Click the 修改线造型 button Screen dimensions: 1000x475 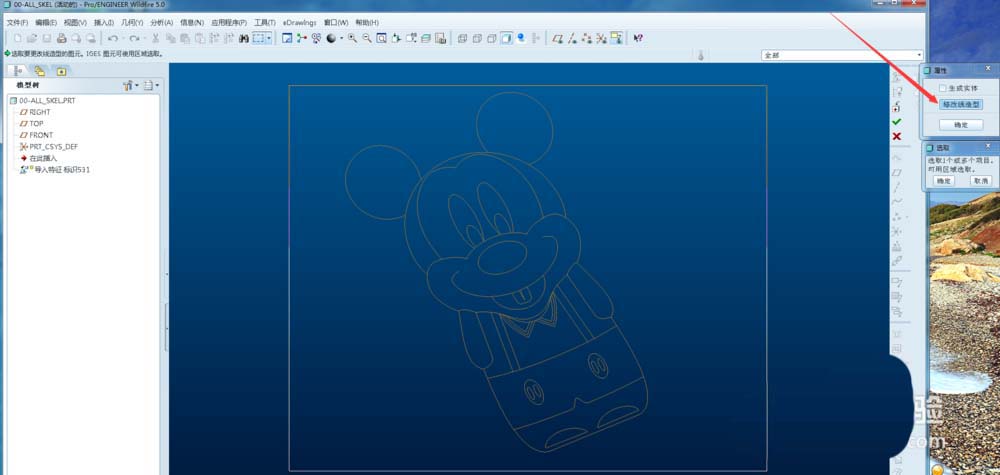click(960, 104)
